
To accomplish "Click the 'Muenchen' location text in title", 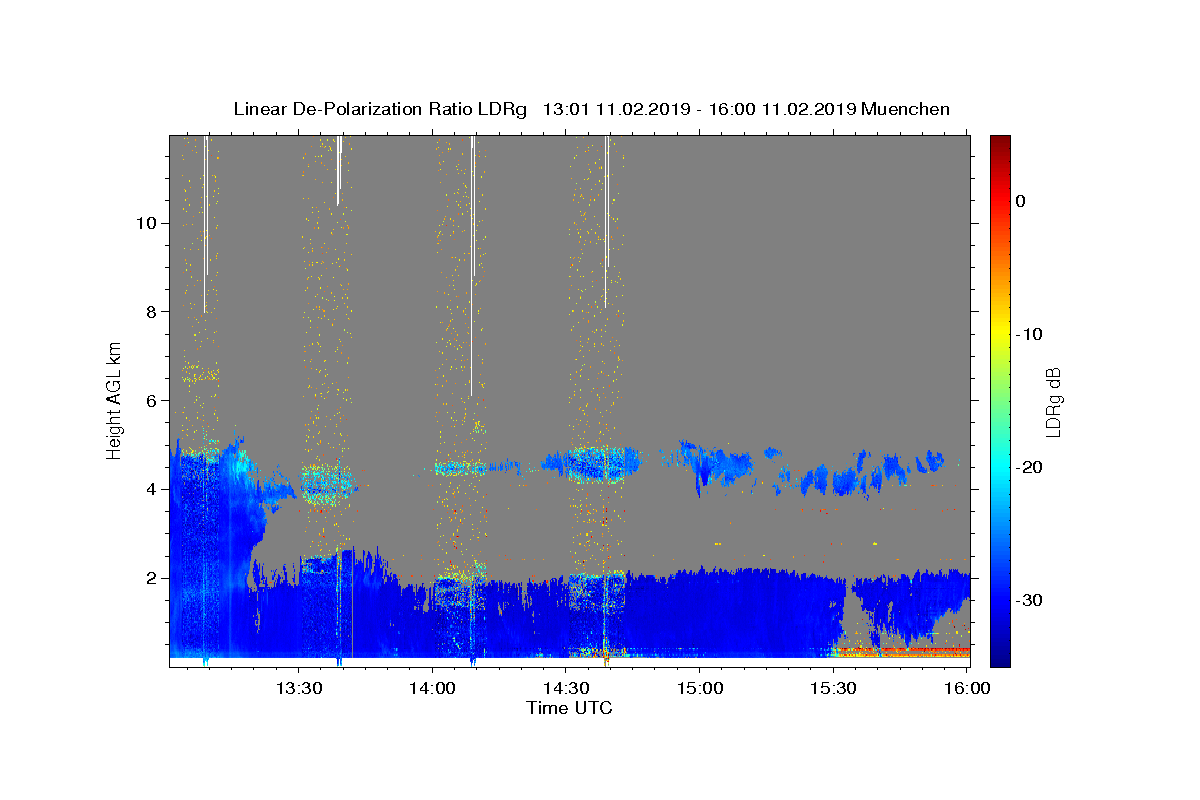I will (x=905, y=109).
